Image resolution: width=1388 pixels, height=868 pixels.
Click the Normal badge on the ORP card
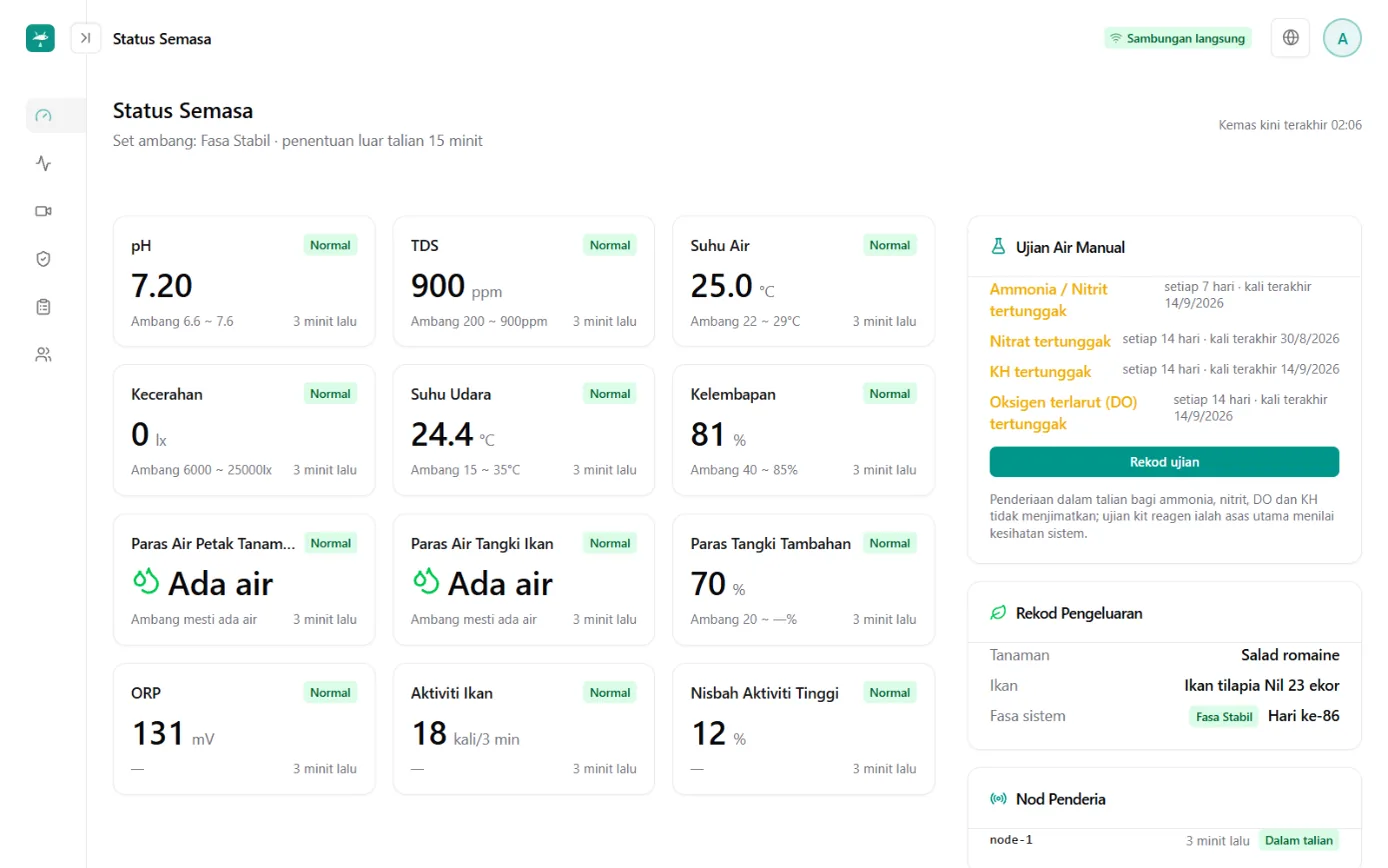(330, 693)
